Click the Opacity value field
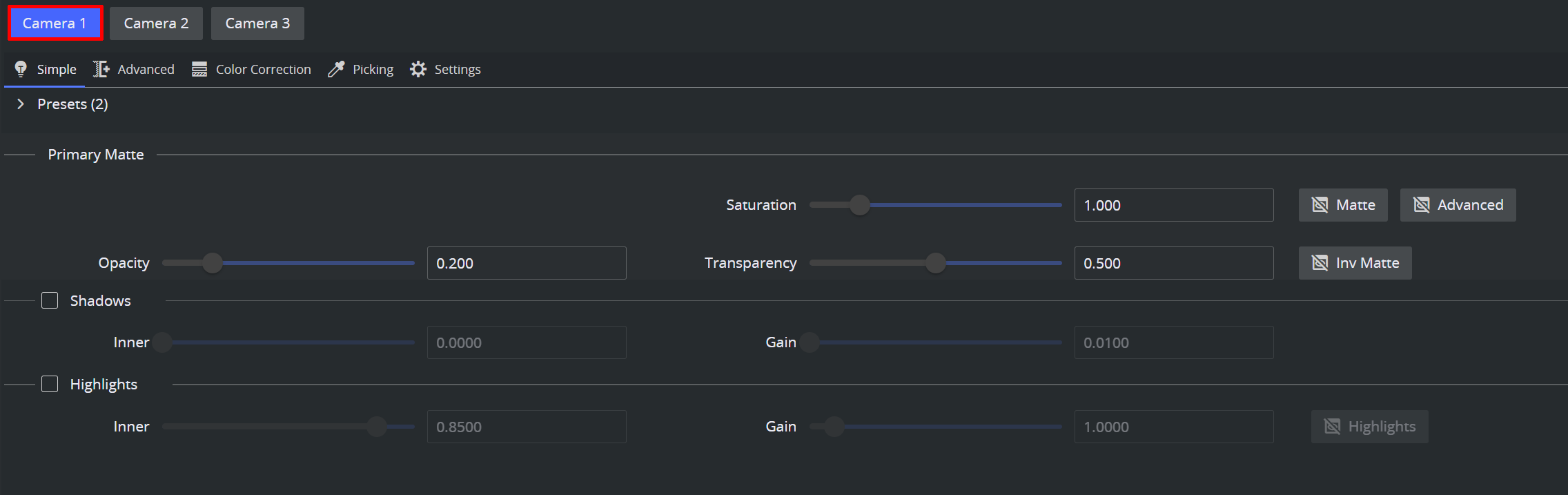The width and height of the screenshot is (1568, 495). 526,263
